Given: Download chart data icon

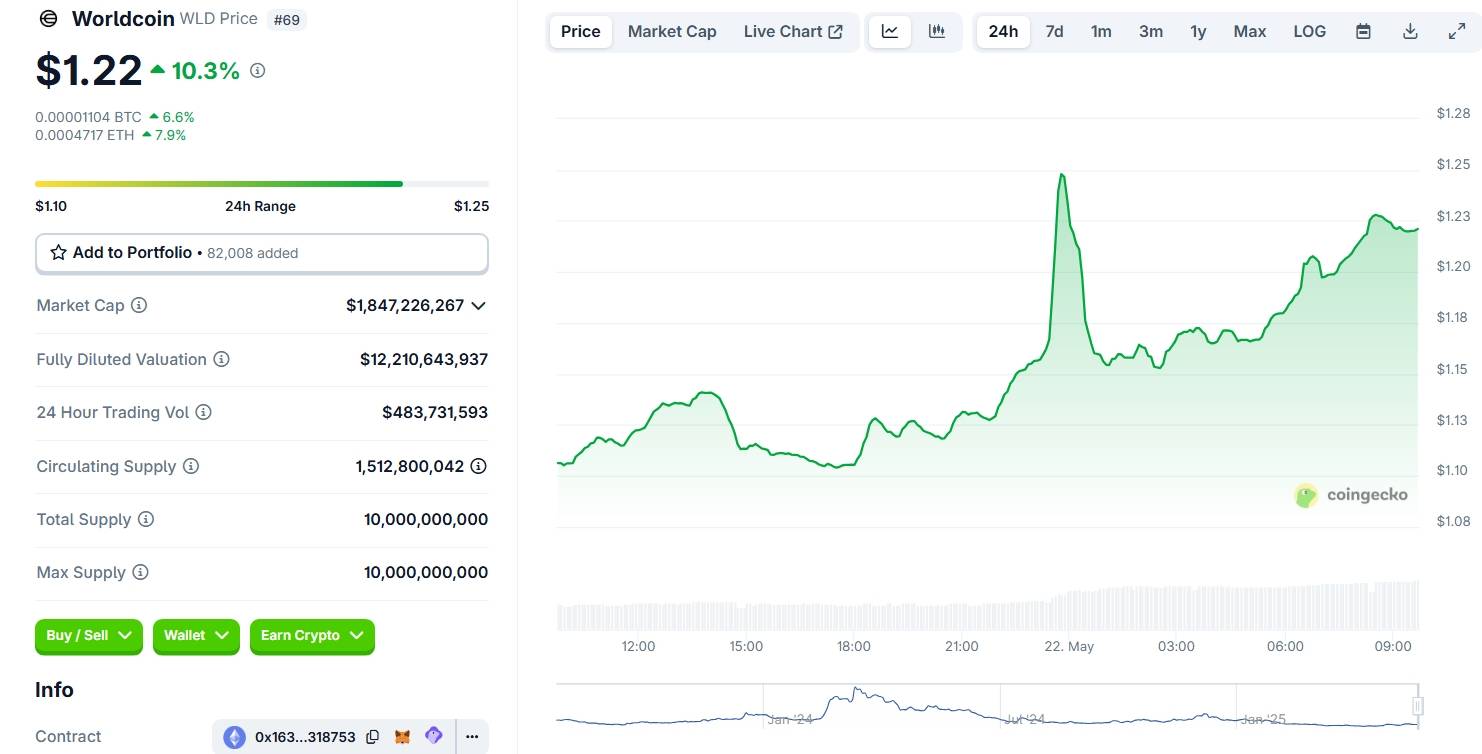Looking at the screenshot, I should (1410, 31).
